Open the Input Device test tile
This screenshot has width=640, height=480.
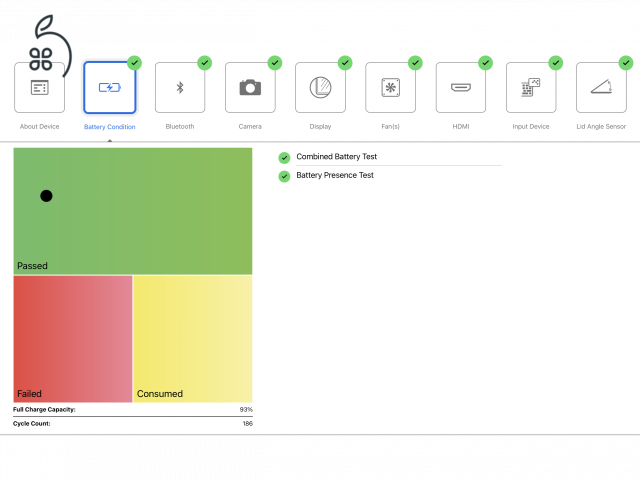[531, 87]
